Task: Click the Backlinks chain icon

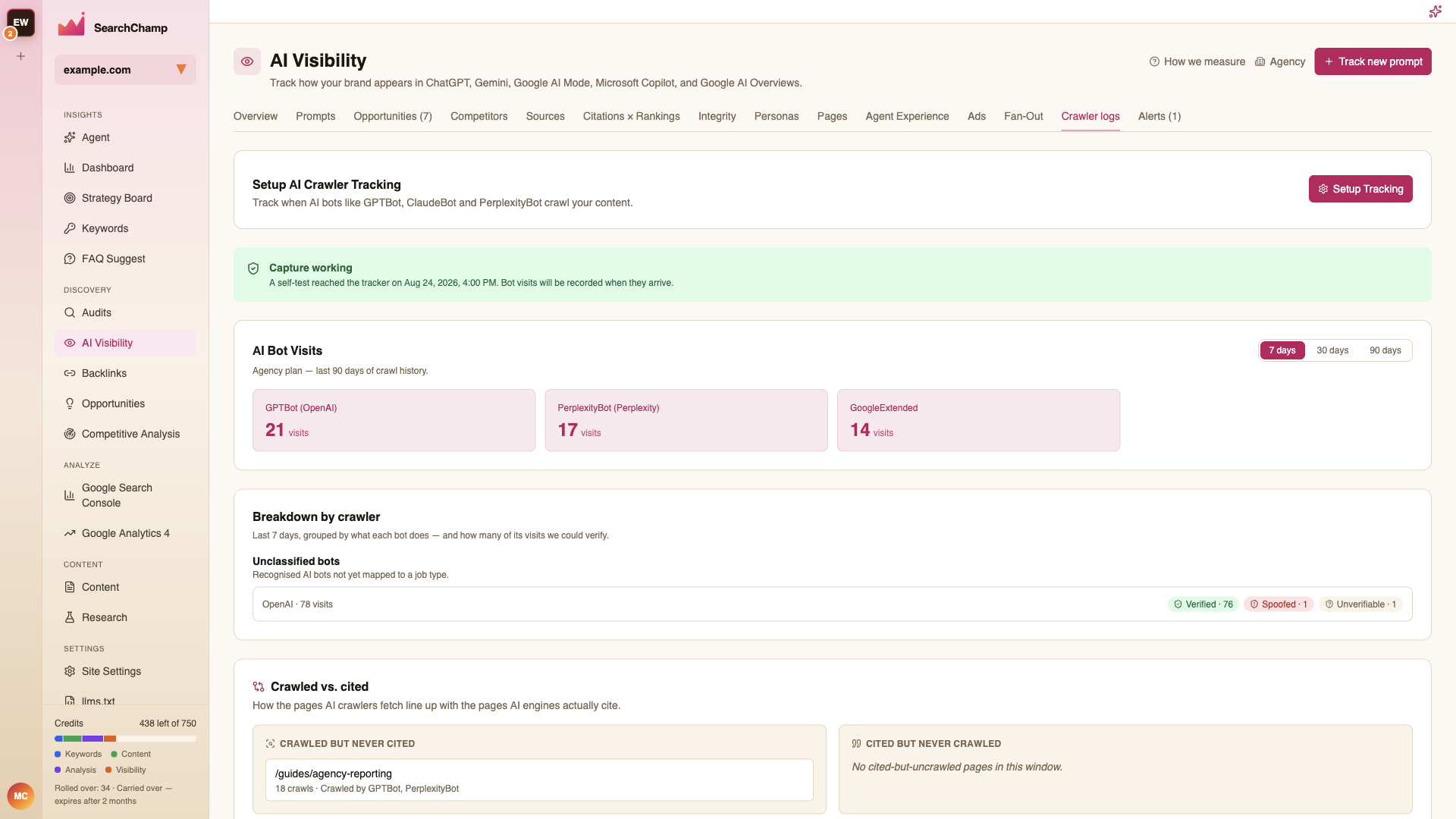Action: tap(70, 373)
